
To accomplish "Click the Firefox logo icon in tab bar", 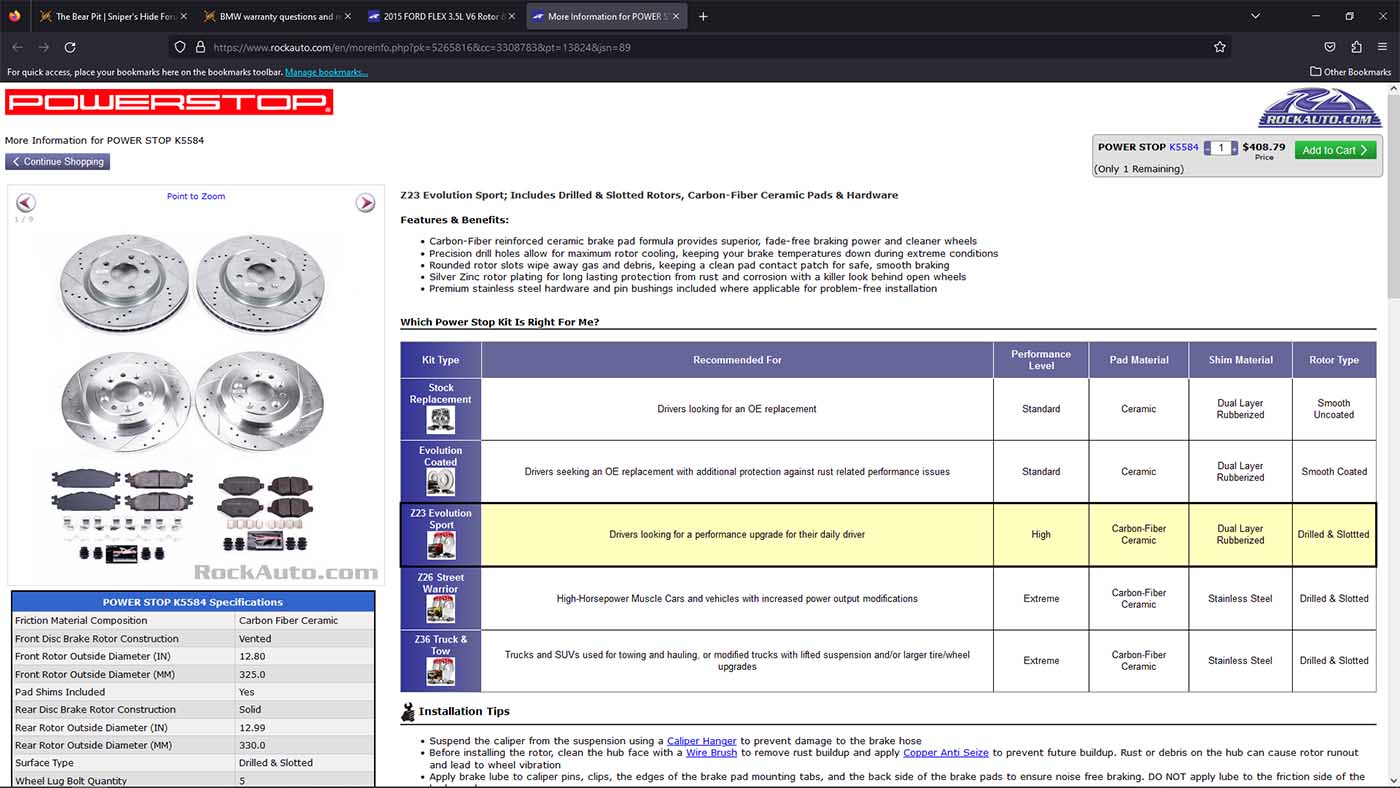I will pos(14,16).
